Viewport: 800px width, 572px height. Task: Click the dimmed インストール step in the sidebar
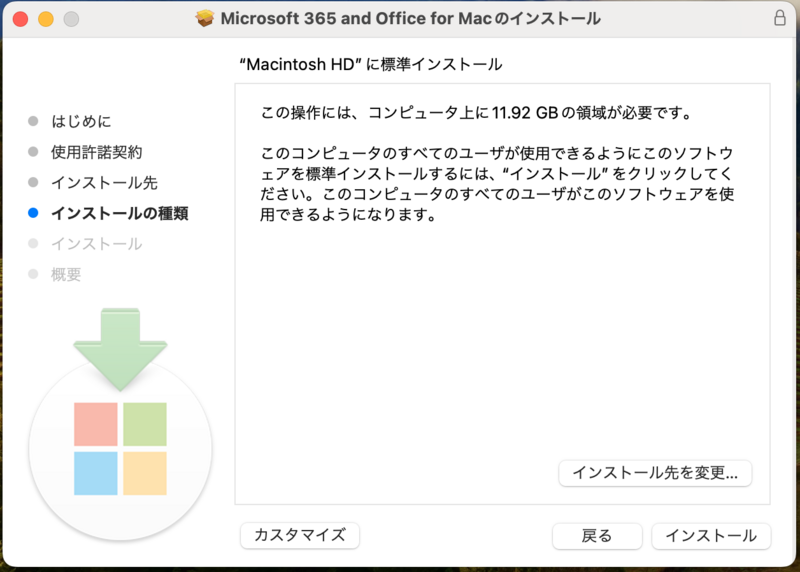[96, 244]
